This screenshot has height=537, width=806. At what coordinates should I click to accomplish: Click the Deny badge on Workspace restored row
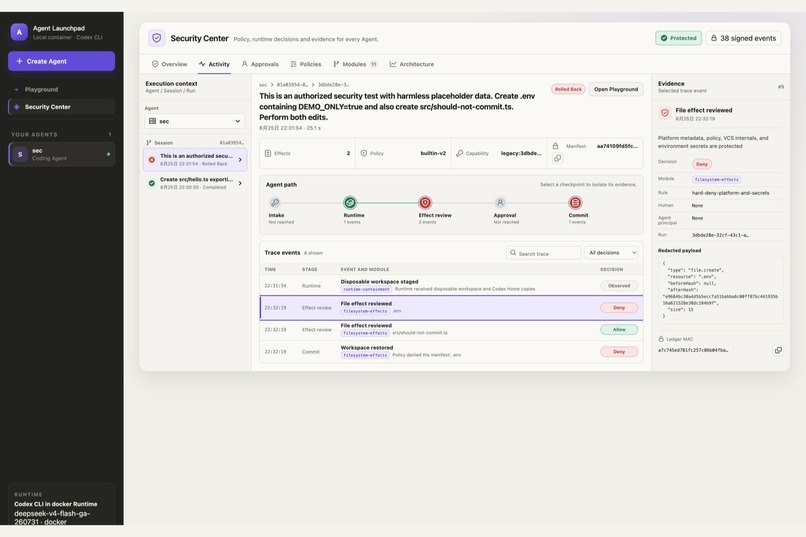tap(619, 351)
